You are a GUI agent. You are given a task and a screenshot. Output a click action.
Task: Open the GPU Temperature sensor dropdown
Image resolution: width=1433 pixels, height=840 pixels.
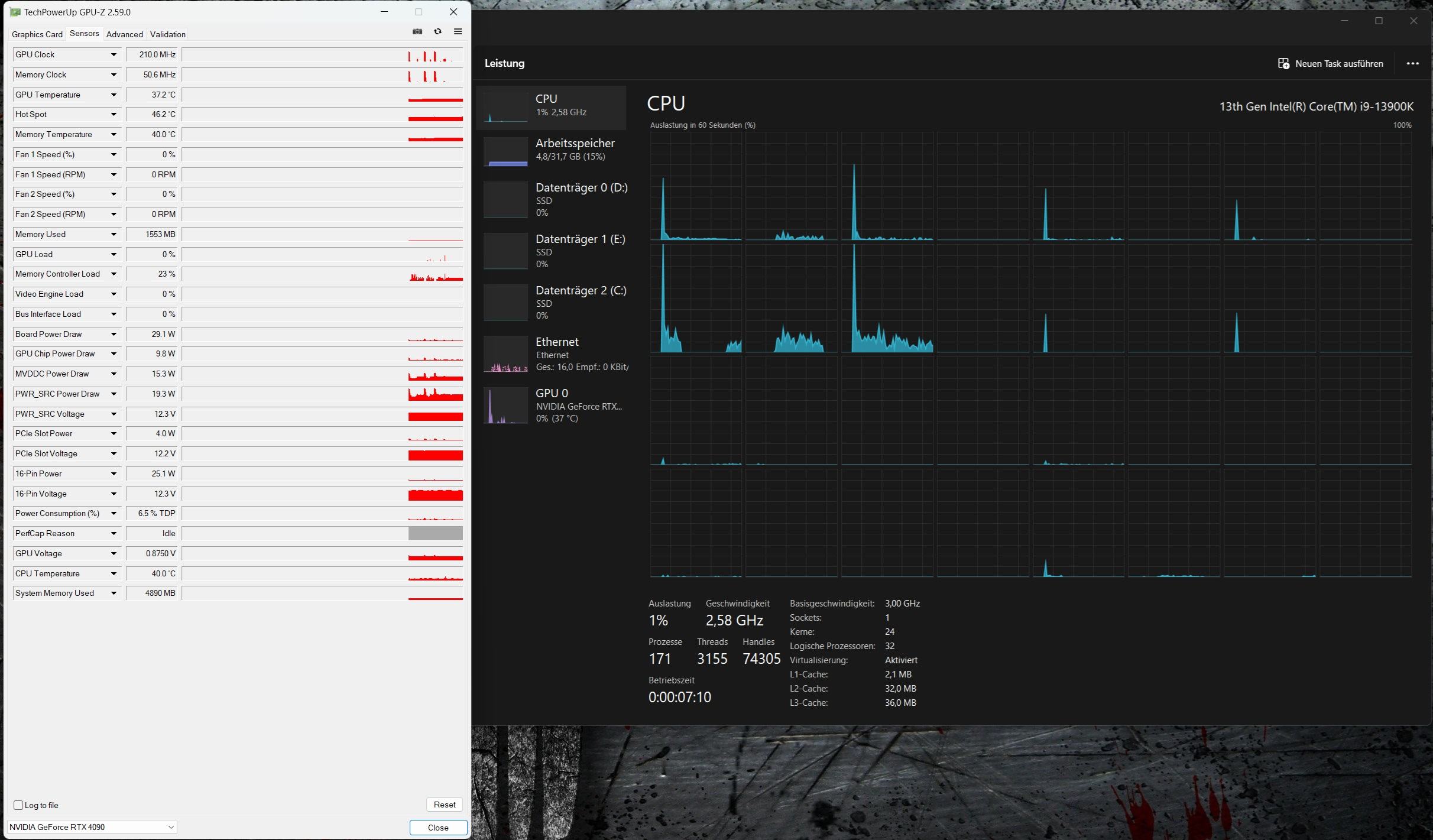(x=114, y=95)
